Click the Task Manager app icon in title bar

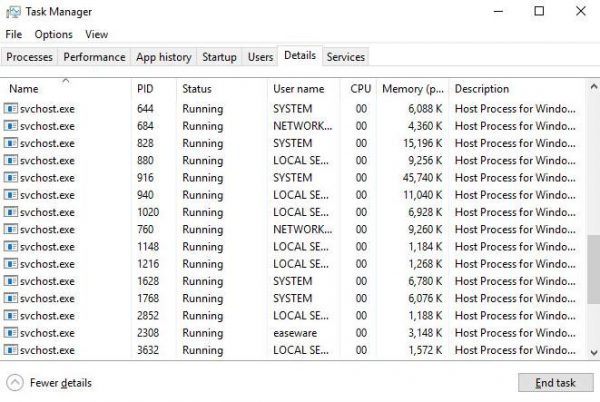pos(12,12)
